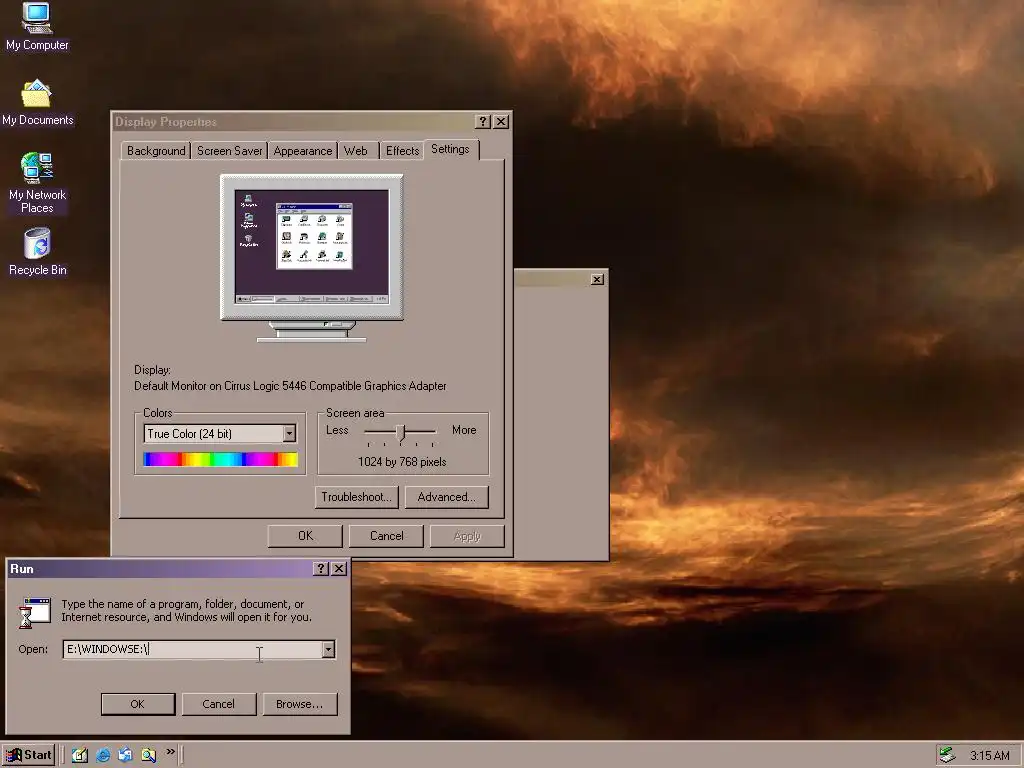Click Cancel in Display Properties
This screenshot has height=768, width=1024.
tap(387, 536)
